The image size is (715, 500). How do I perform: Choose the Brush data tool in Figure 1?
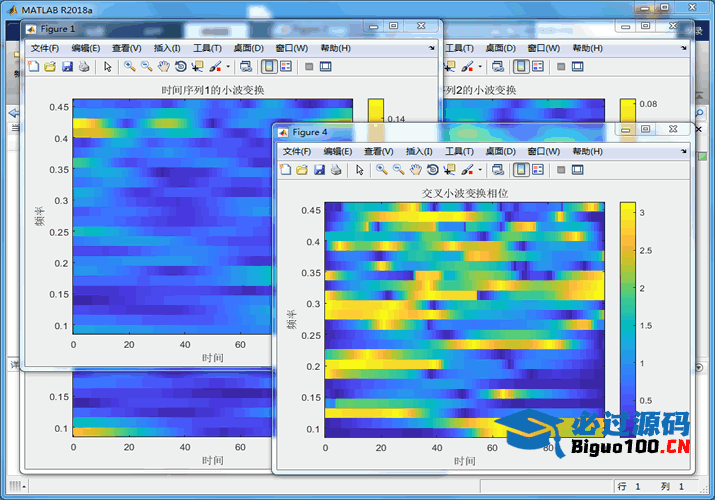(x=215, y=67)
